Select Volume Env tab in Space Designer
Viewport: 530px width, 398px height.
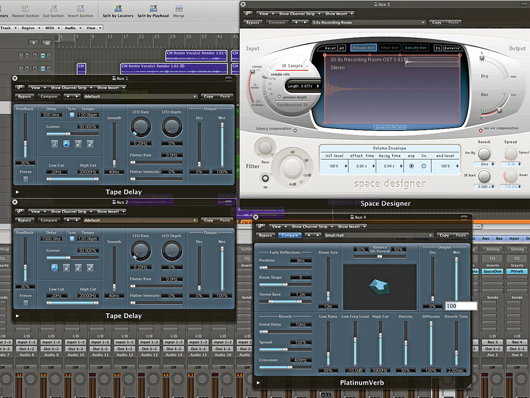pyautogui.click(x=363, y=48)
